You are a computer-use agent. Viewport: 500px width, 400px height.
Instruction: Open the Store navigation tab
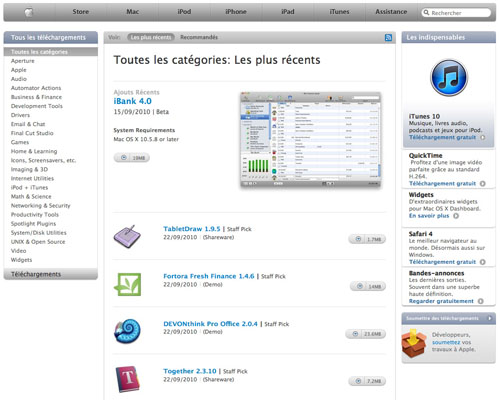point(81,12)
